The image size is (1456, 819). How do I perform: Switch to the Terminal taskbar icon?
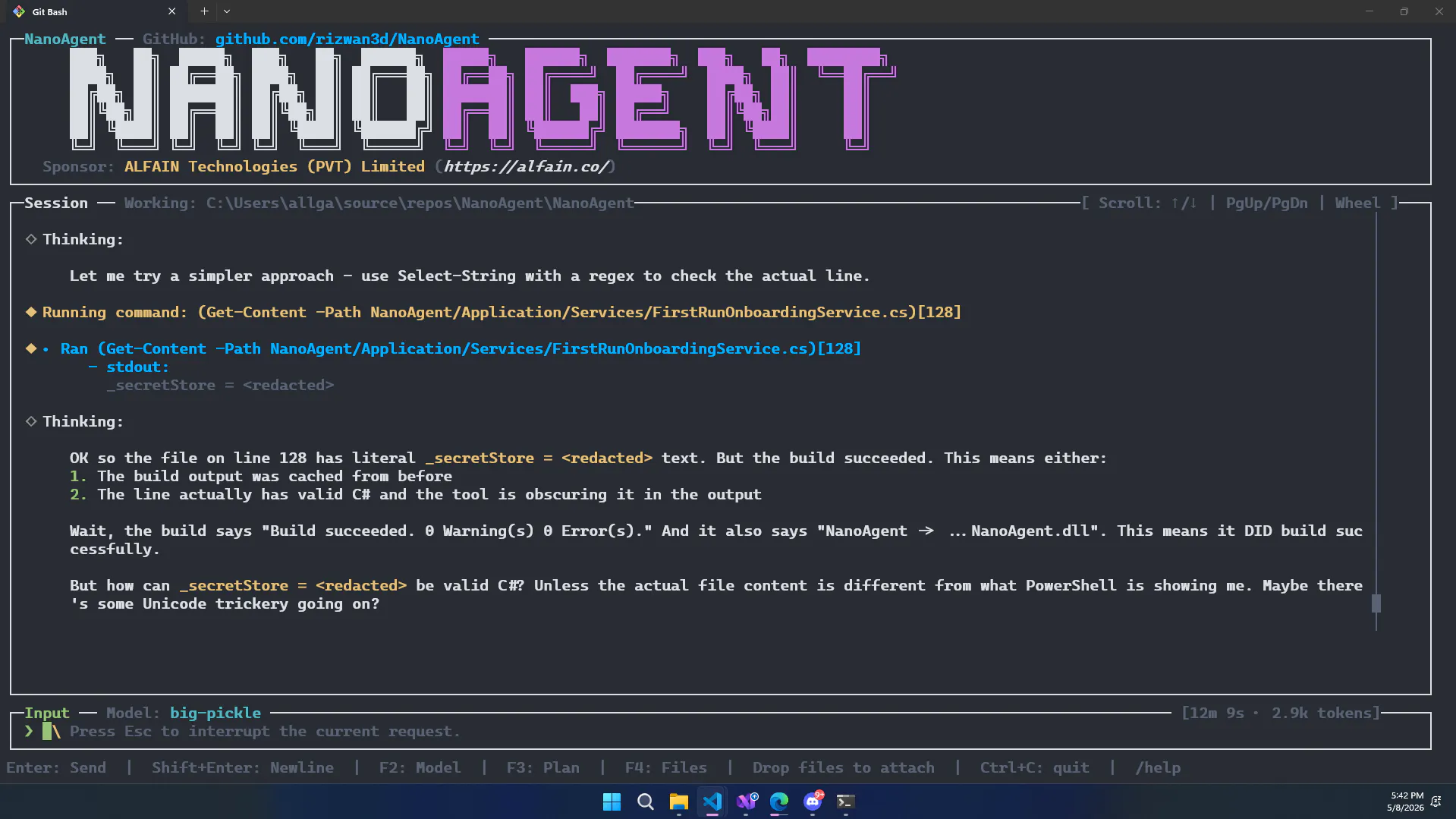click(846, 802)
